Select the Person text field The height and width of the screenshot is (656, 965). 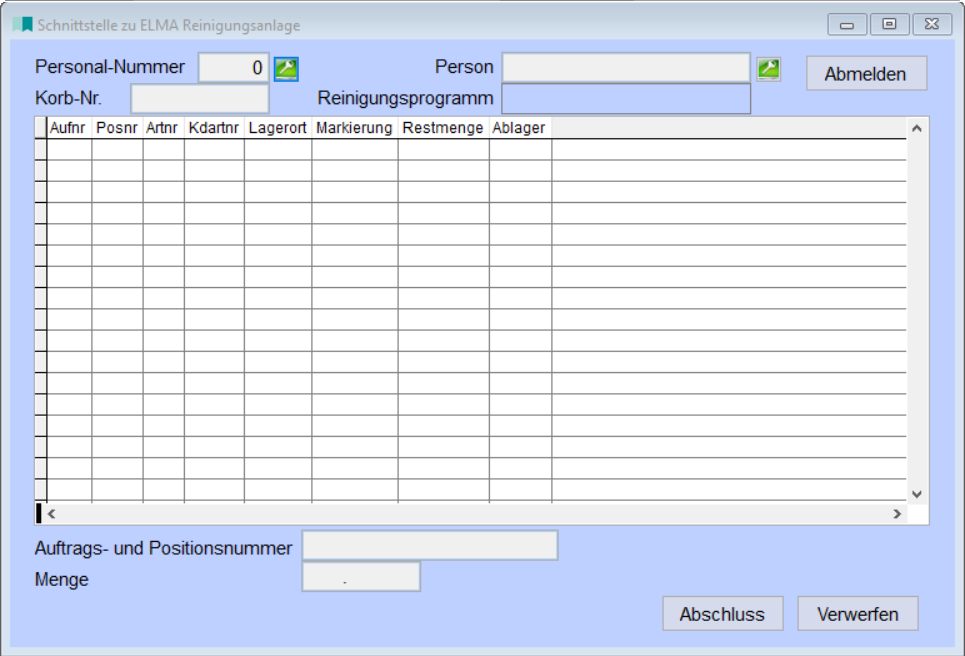pyautogui.click(x=625, y=68)
